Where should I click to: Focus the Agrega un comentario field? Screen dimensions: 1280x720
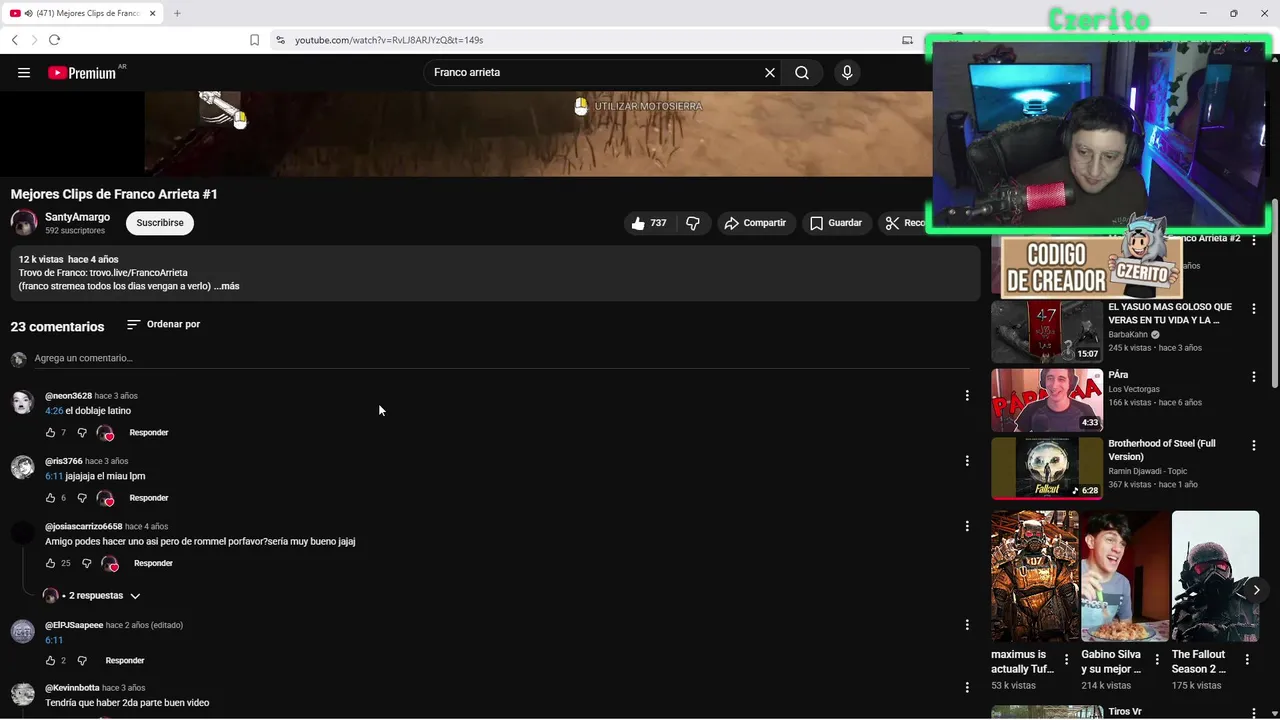coord(500,358)
